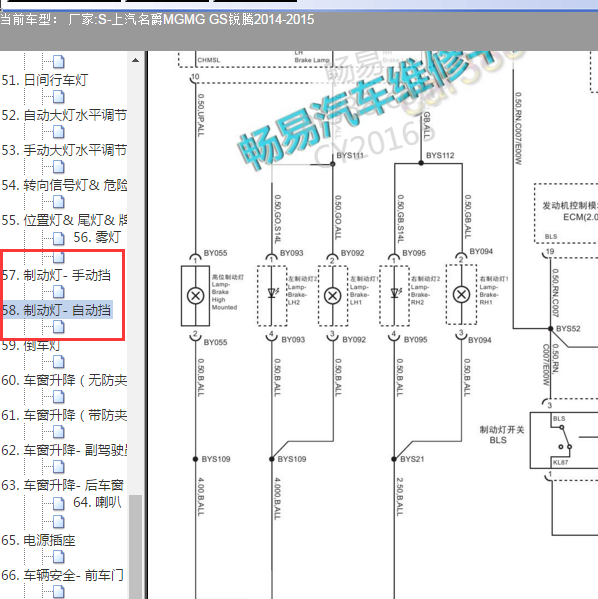Image resolution: width=598 pixels, height=599 pixels.
Task: Click the tree panel scroll-up arrow
Action: (135, 60)
